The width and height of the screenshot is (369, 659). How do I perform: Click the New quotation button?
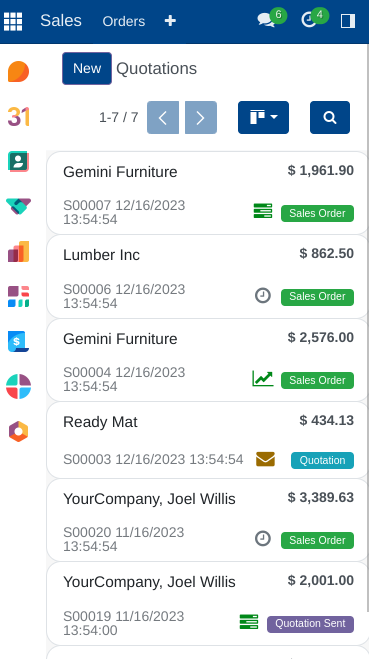click(87, 69)
